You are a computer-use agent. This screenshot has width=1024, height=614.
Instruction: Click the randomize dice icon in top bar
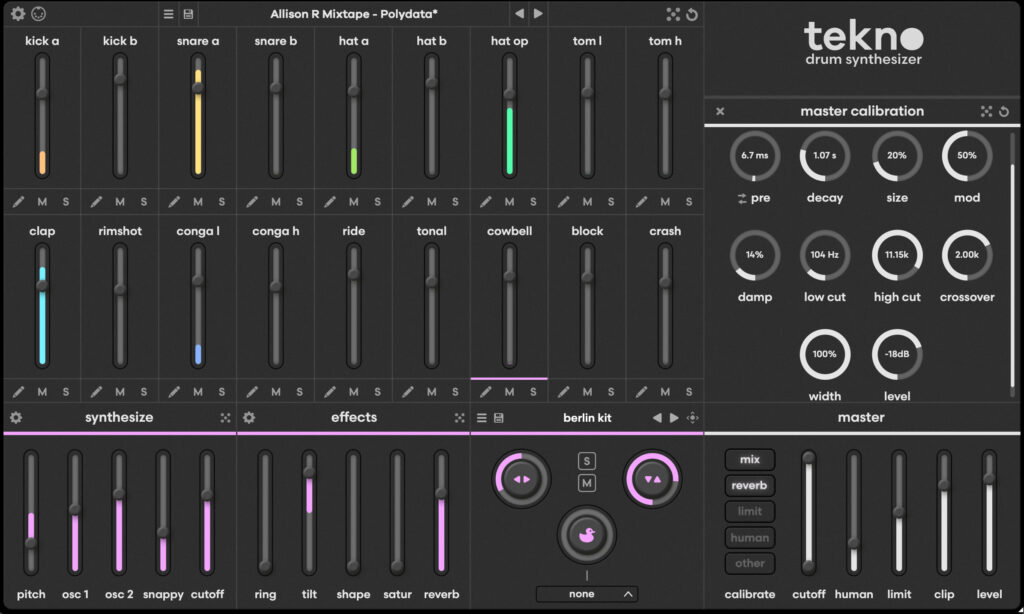click(673, 14)
